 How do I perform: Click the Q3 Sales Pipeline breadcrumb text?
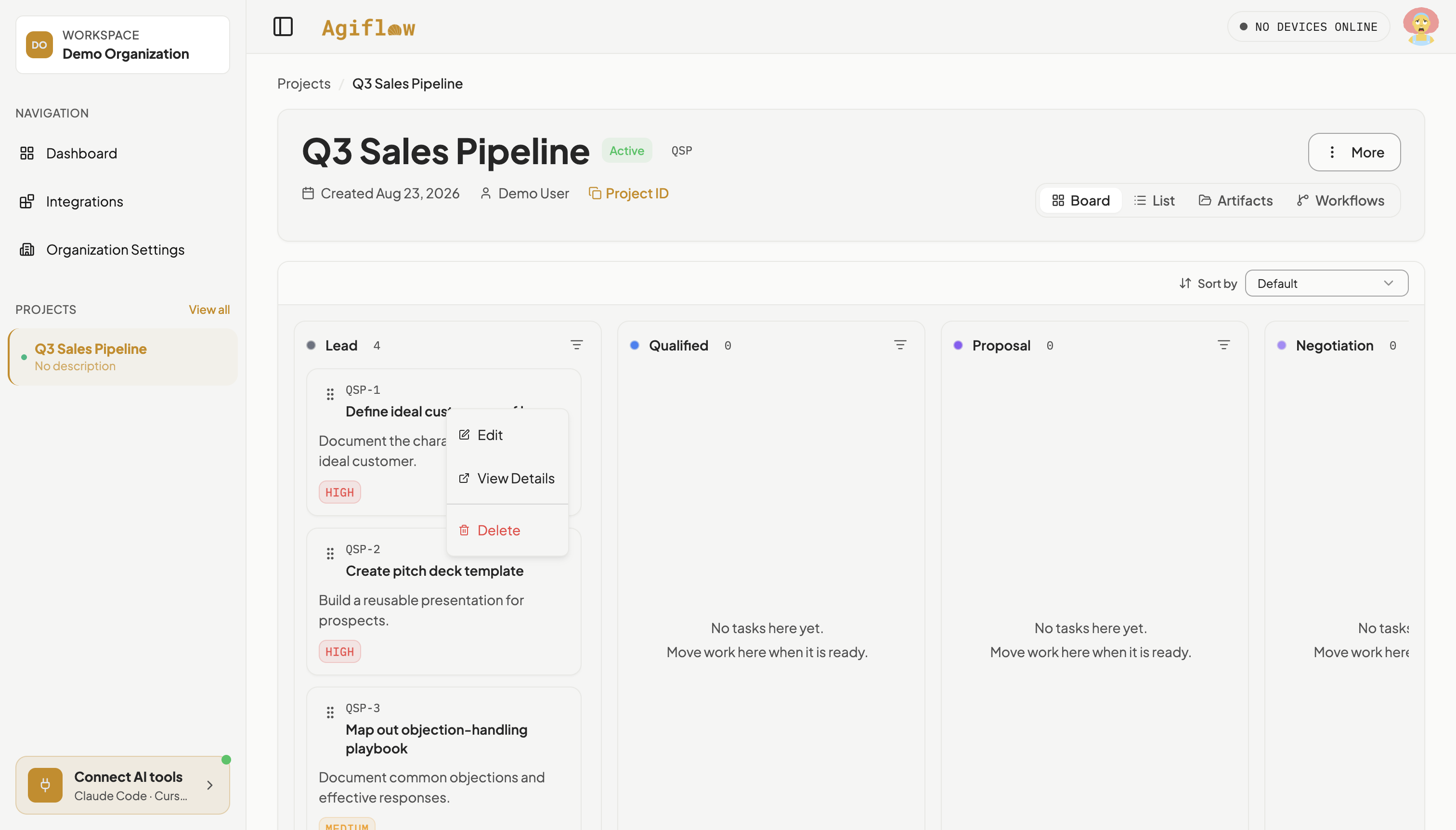coord(407,84)
